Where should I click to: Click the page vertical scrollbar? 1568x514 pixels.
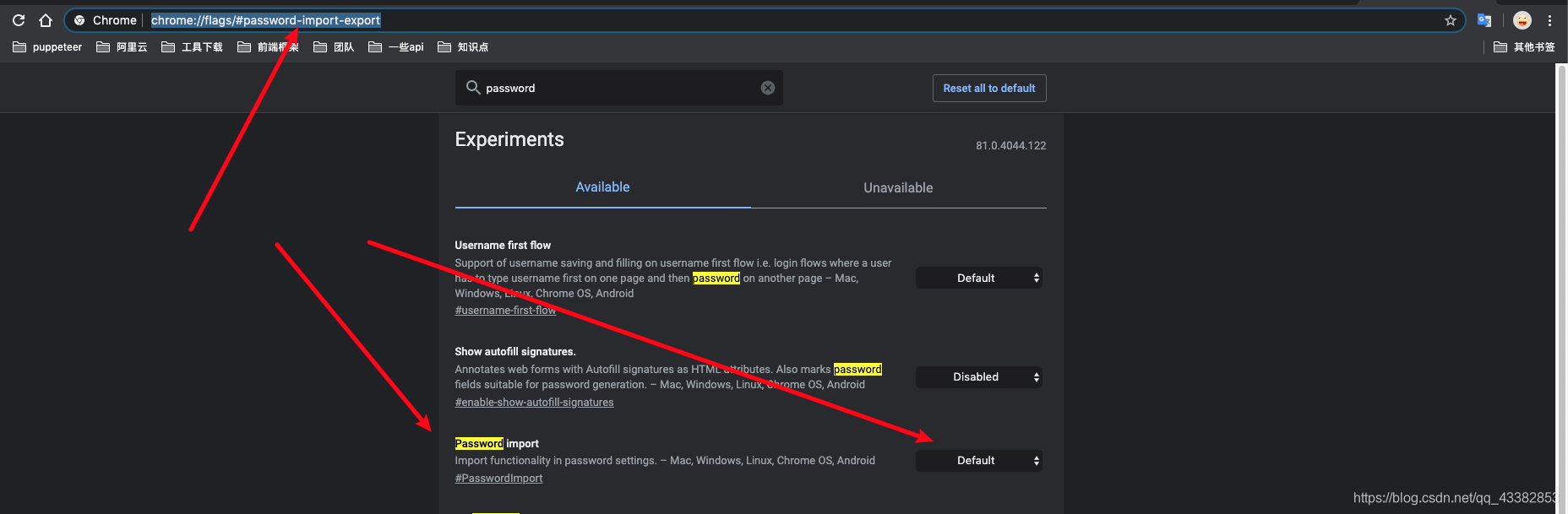[1561, 287]
